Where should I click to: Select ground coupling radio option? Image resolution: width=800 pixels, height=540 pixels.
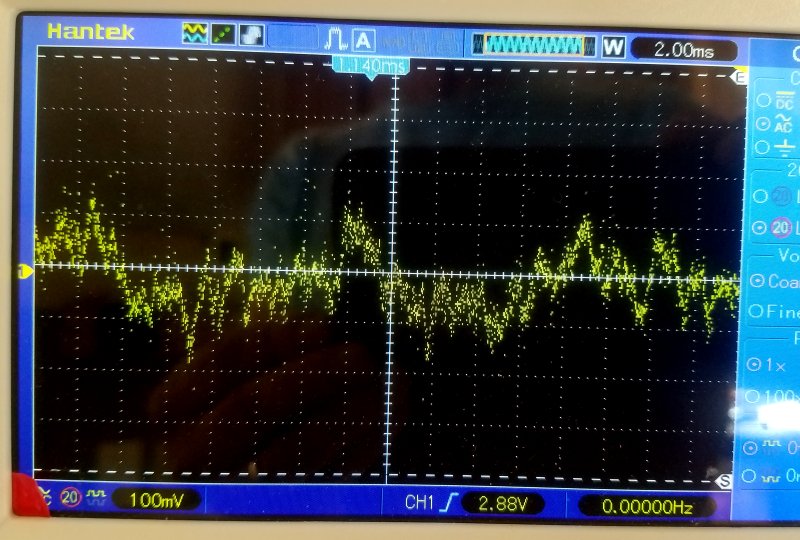(764, 146)
